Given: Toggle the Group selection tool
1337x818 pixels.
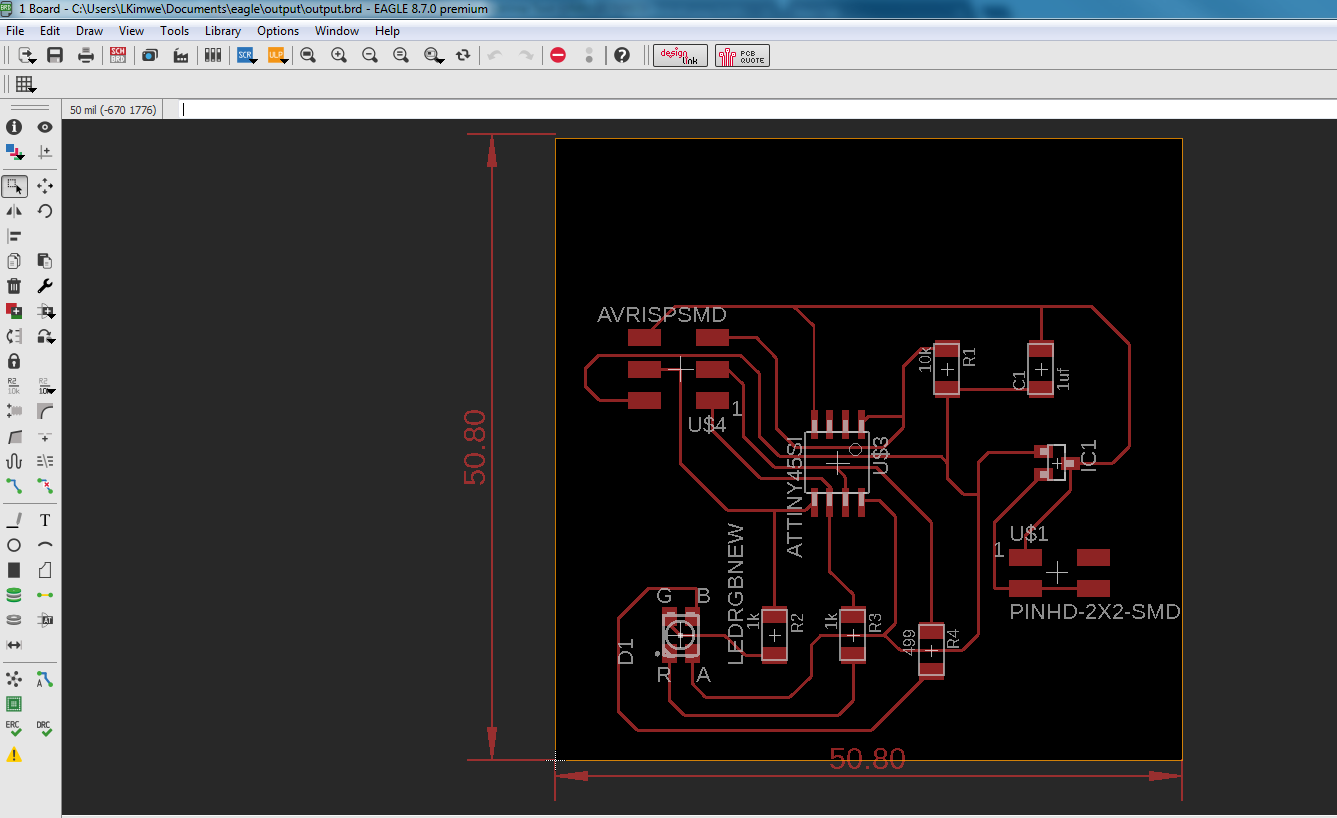Looking at the screenshot, I should point(14,186).
